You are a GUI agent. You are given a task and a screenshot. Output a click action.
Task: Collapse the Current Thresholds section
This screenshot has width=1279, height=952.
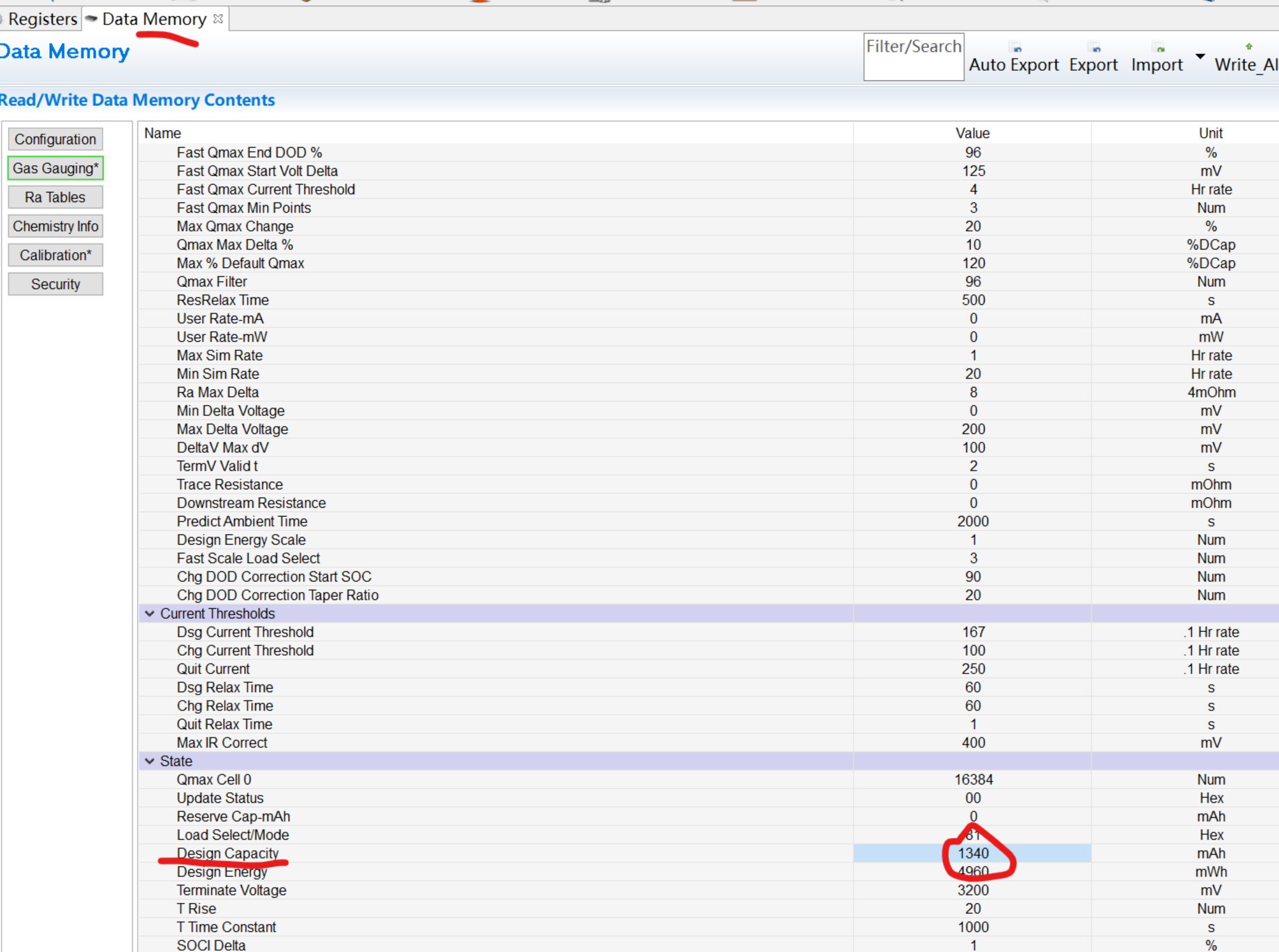click(150, 614)
